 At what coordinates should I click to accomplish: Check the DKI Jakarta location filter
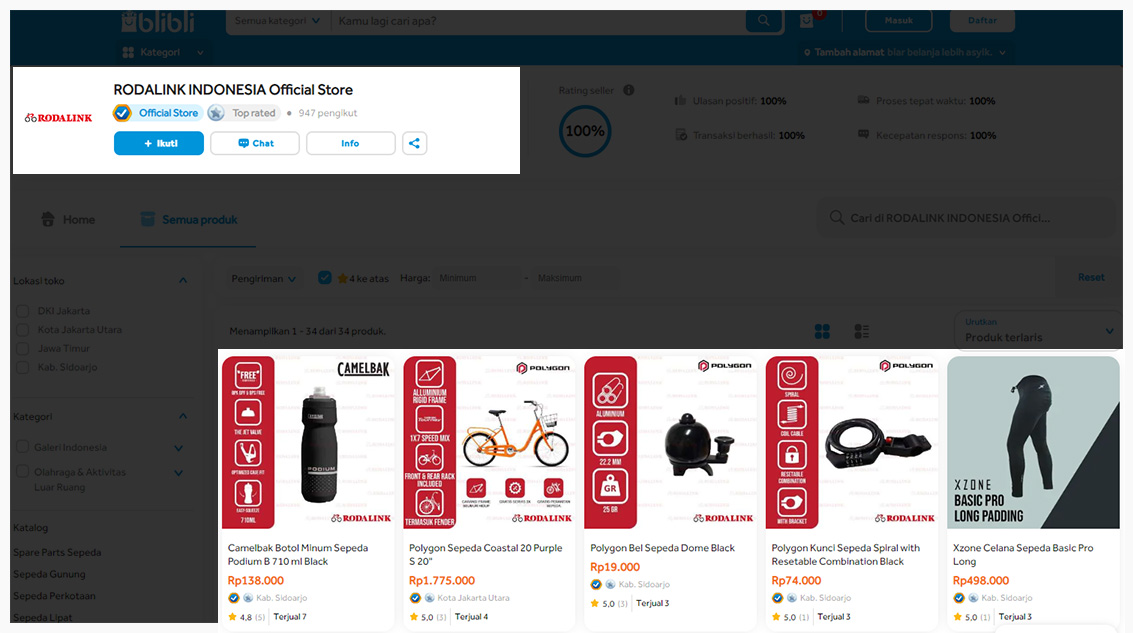point(23,311)
